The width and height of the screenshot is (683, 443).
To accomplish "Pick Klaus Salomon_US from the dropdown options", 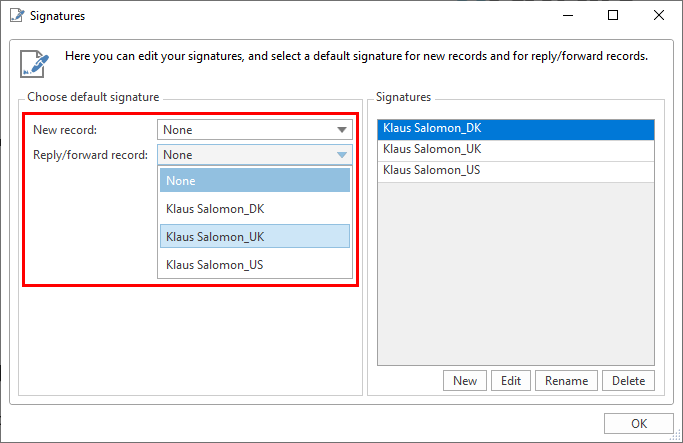I will coord(255,264).
